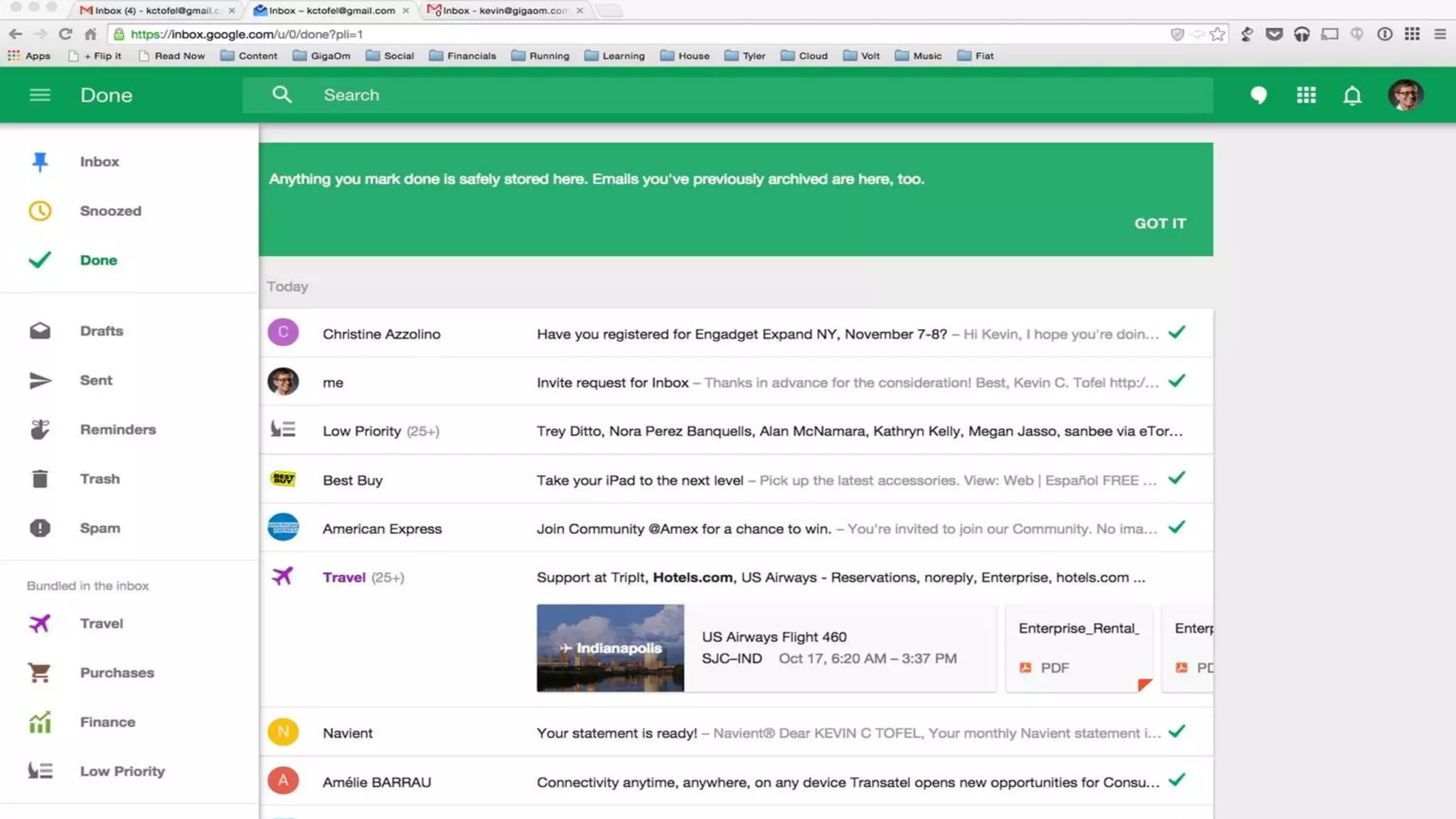Toggle done check on Amélie BARRAU email
This screenshot has height=819, width=1456.
tap(1177, 780)
